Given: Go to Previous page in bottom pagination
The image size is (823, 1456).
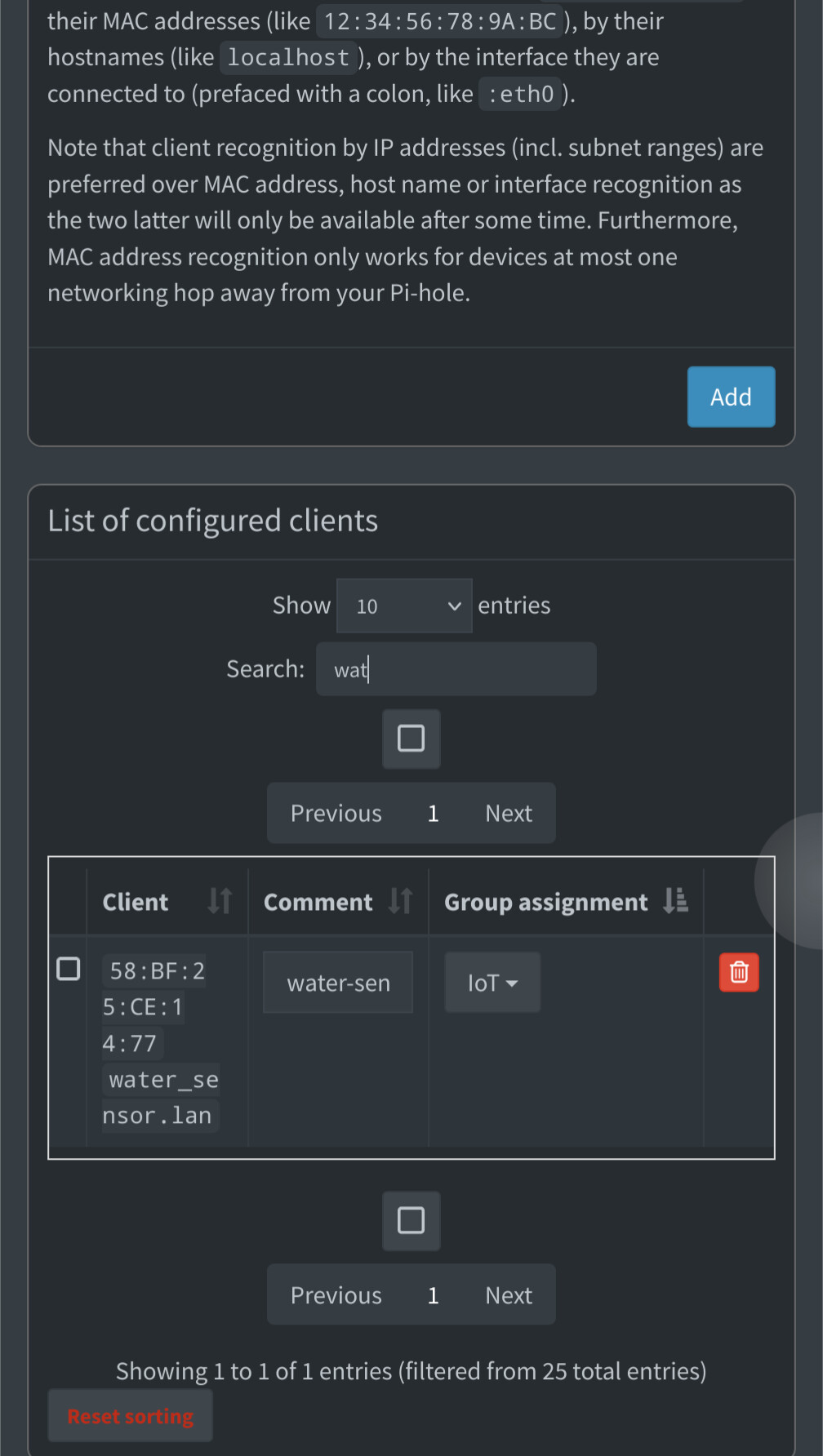Looking at the screenshot, I should click(x=336, y=1295).
